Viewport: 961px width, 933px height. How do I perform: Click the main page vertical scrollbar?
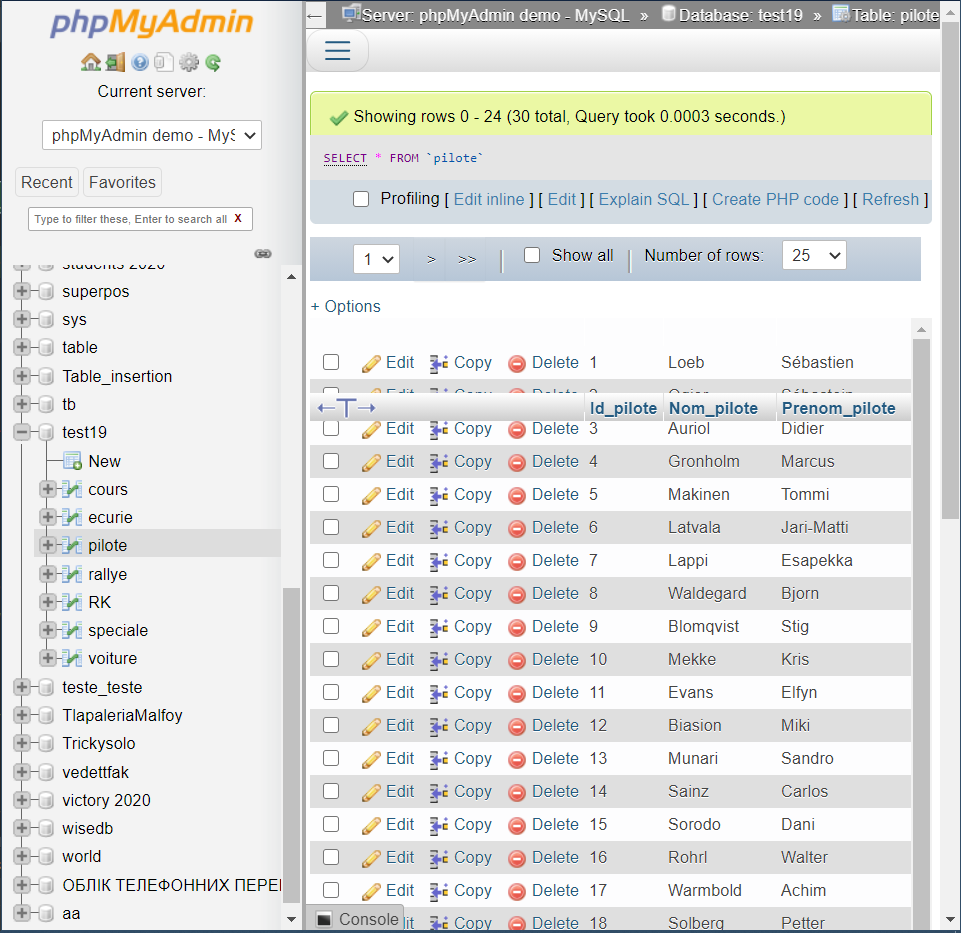(x=951, y=270)
